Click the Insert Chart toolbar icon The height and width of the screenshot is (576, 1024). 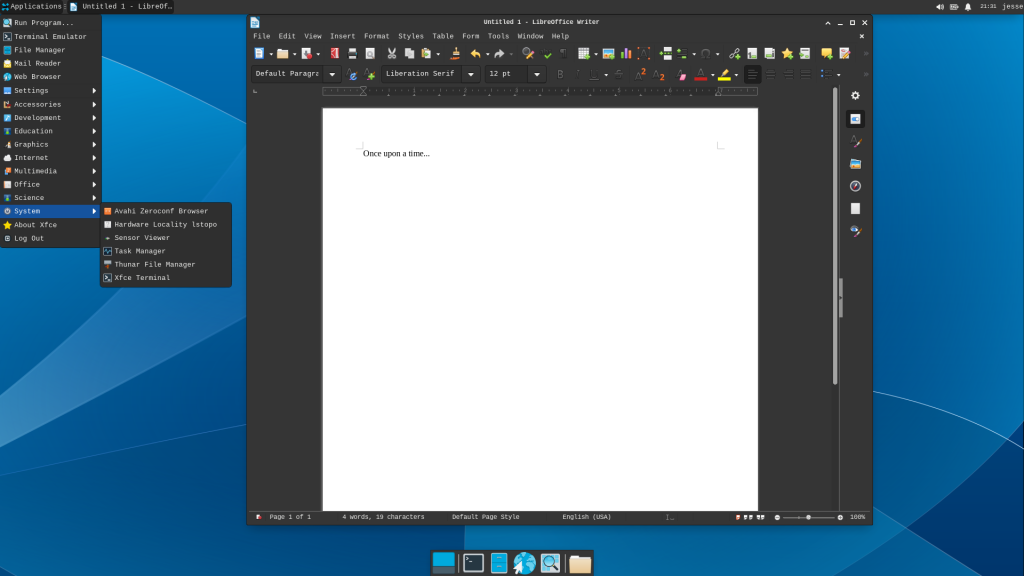coord(625,54)
